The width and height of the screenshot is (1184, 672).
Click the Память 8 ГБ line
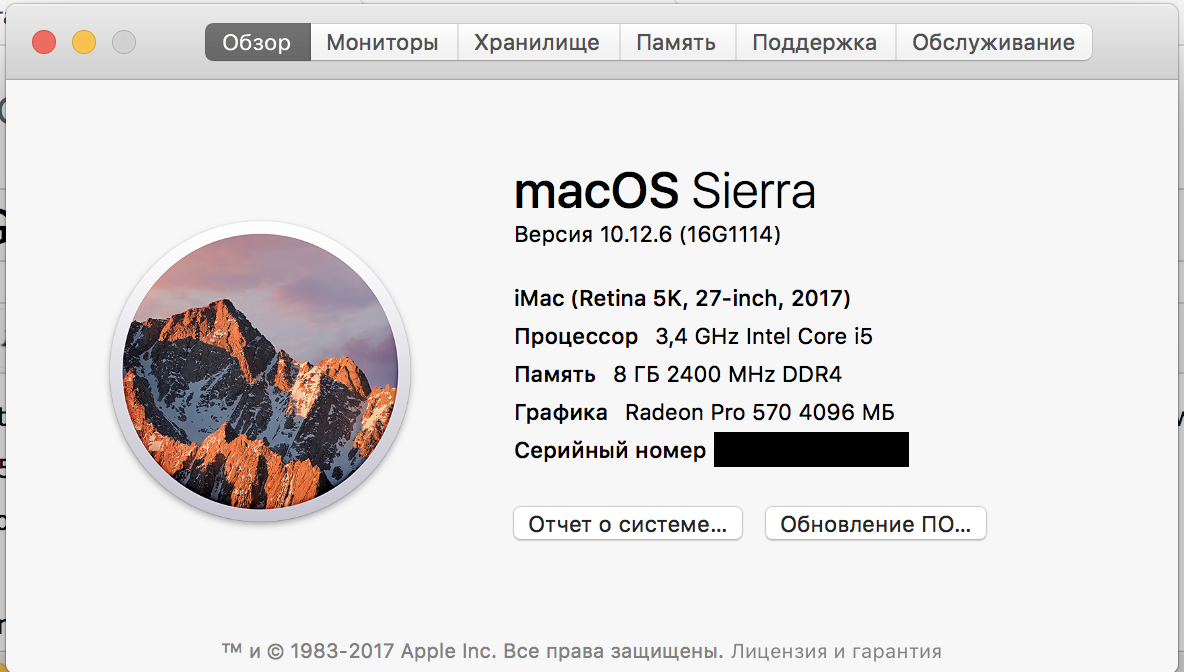tap(677, 375)
